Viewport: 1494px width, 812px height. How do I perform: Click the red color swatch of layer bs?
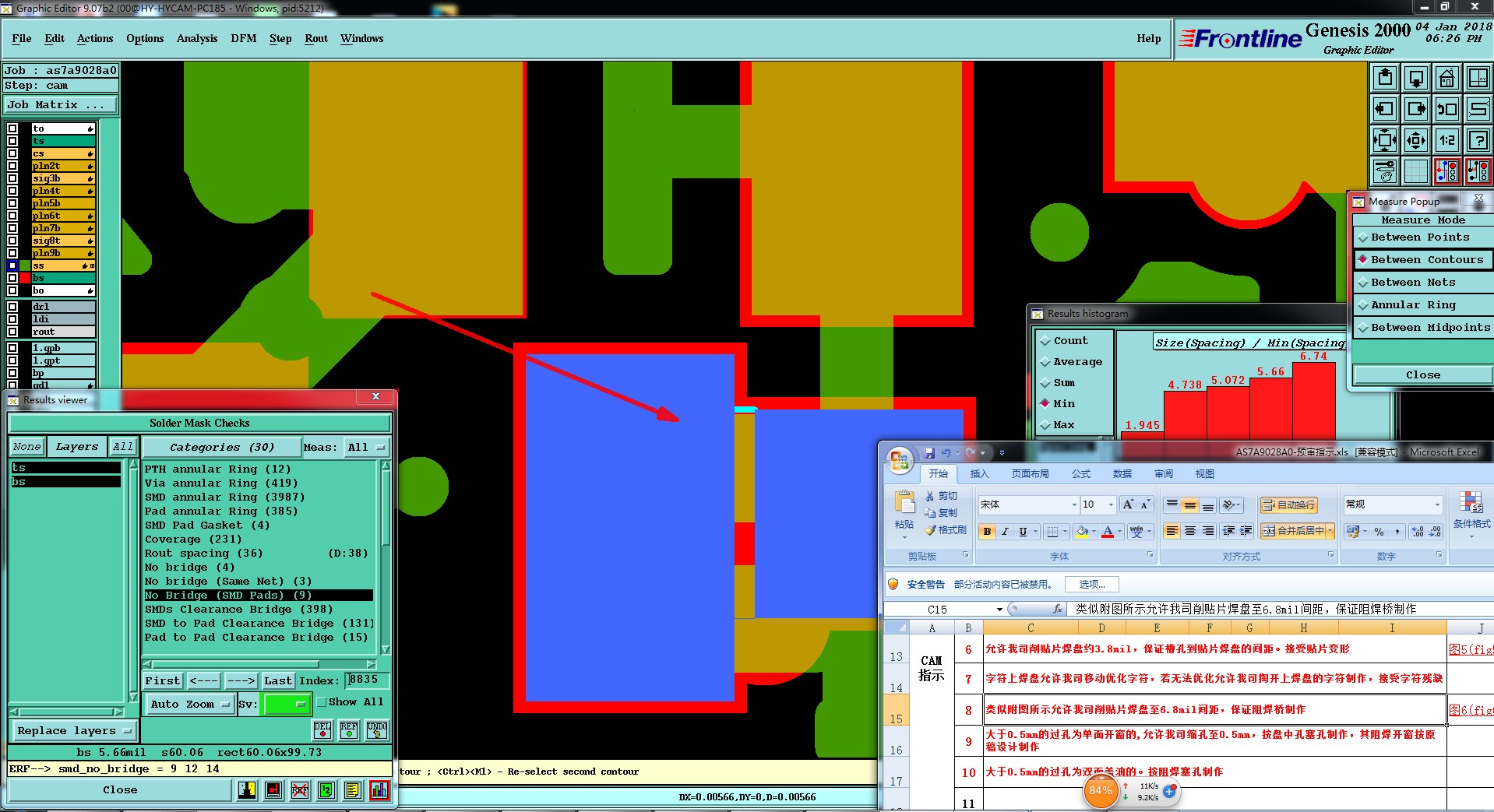point(25,278)
